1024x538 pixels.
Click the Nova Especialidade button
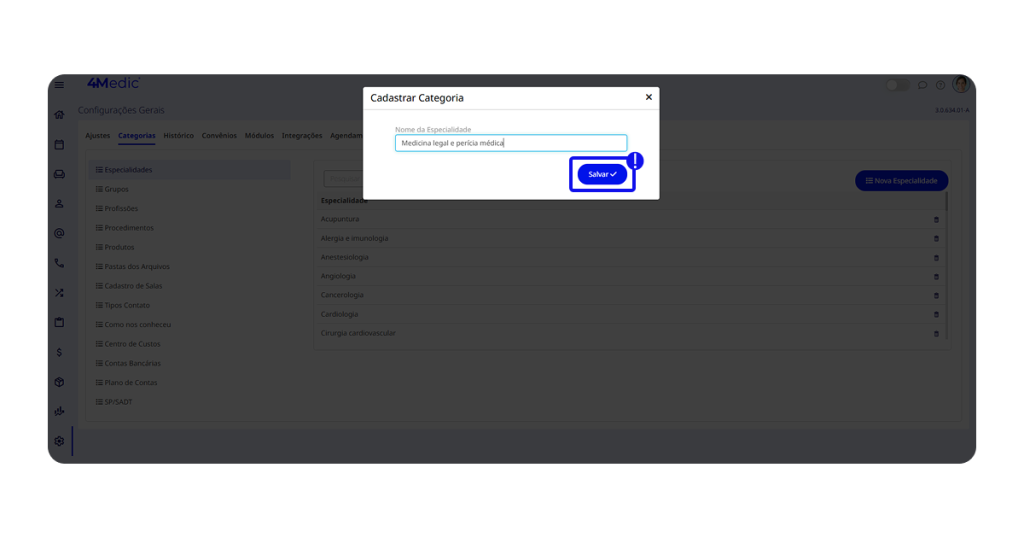tap(901, 181)
